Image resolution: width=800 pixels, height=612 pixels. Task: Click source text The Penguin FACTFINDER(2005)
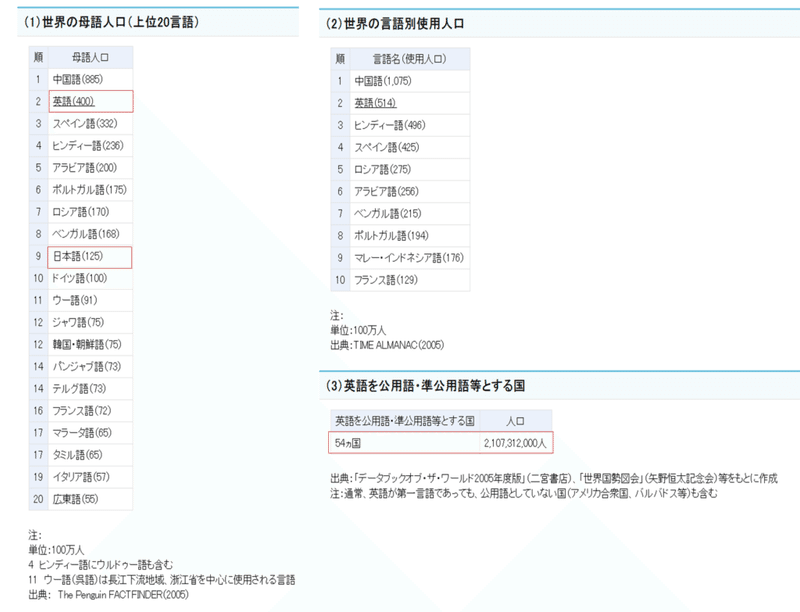pyautogui.click(x=123, y=595)
